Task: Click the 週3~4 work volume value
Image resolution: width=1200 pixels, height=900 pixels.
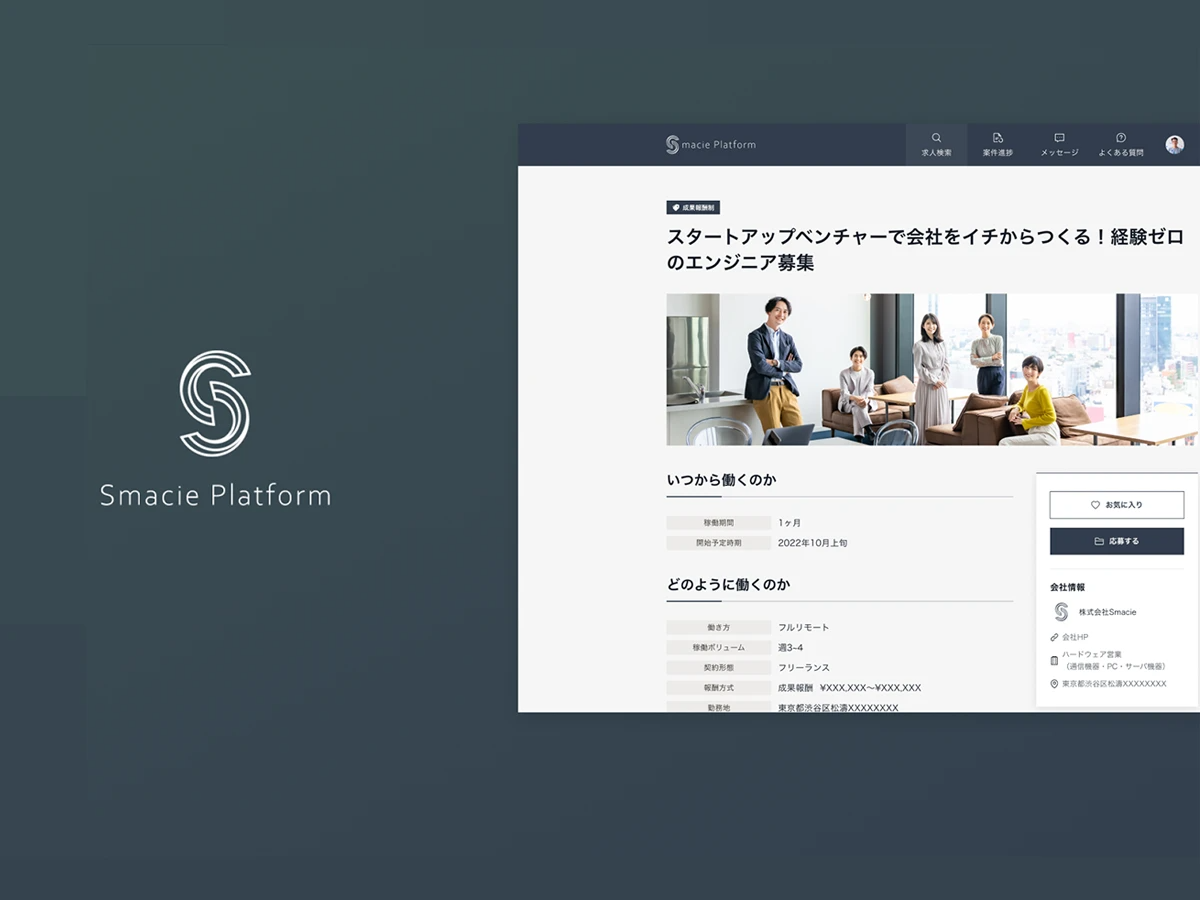Action: [791, 647]
